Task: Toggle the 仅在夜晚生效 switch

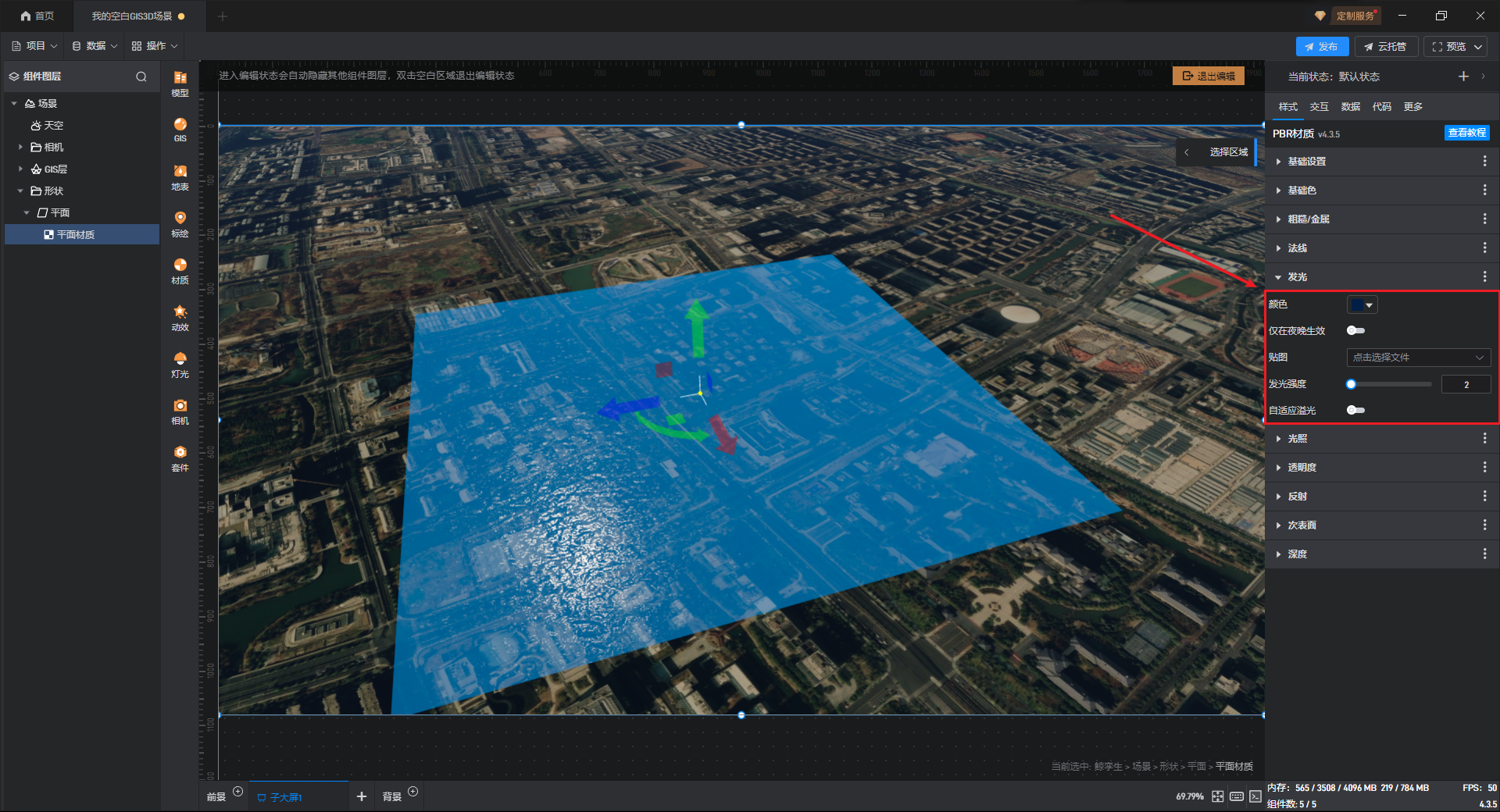Action: click(x=1355, y=331)
